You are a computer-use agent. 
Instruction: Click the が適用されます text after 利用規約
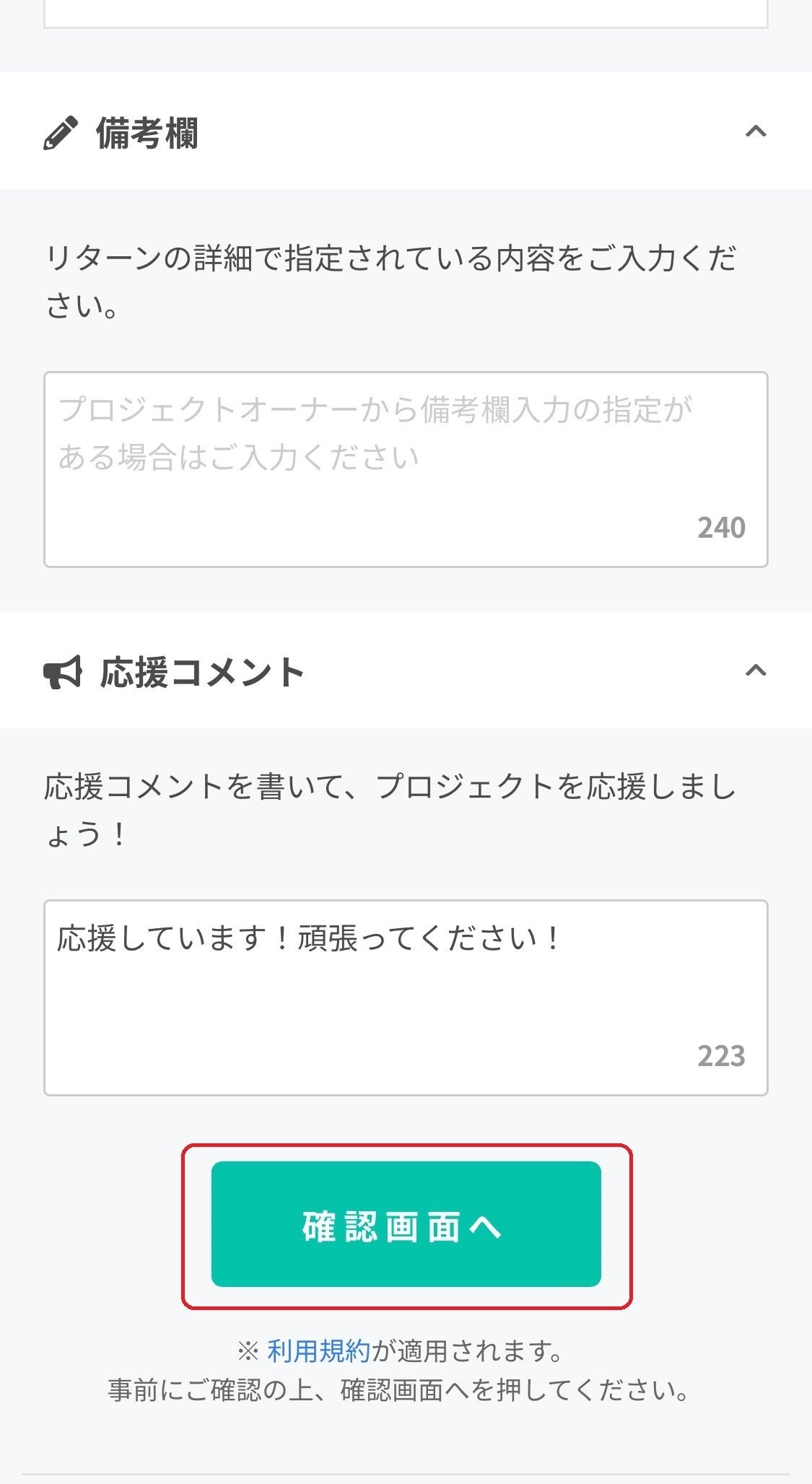(467, 1350)
